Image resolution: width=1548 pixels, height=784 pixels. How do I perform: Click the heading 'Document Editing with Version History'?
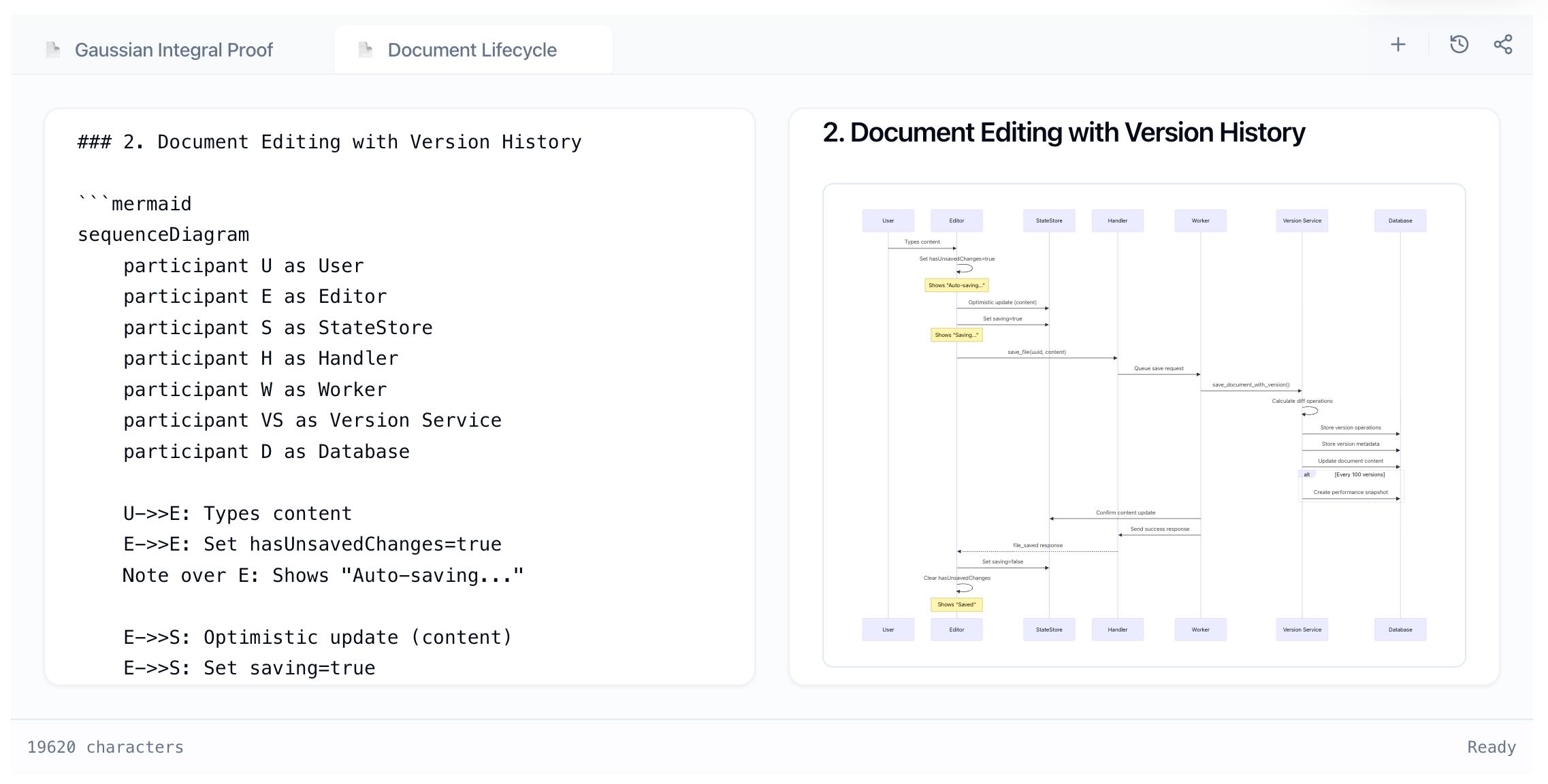(1063, 132)
